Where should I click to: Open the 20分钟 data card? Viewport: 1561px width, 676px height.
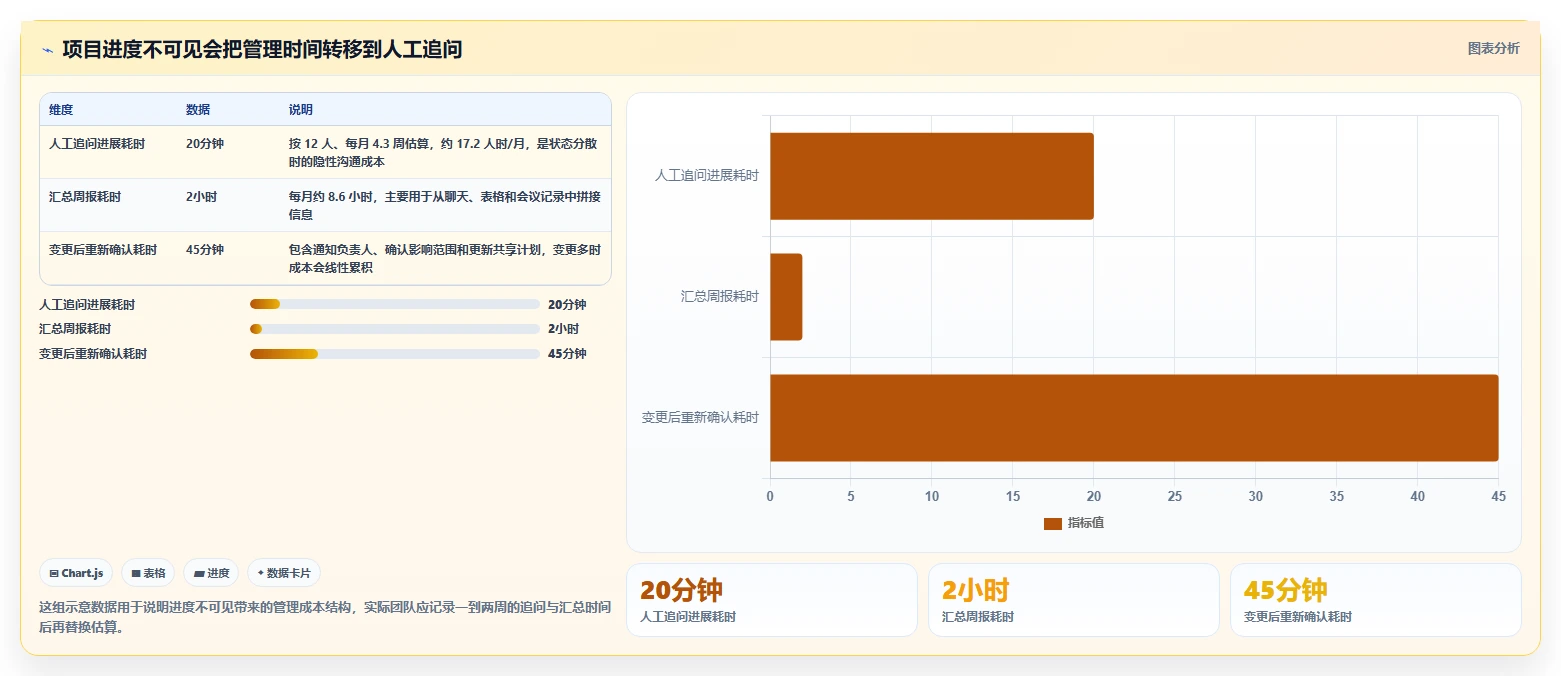[771, 600]
